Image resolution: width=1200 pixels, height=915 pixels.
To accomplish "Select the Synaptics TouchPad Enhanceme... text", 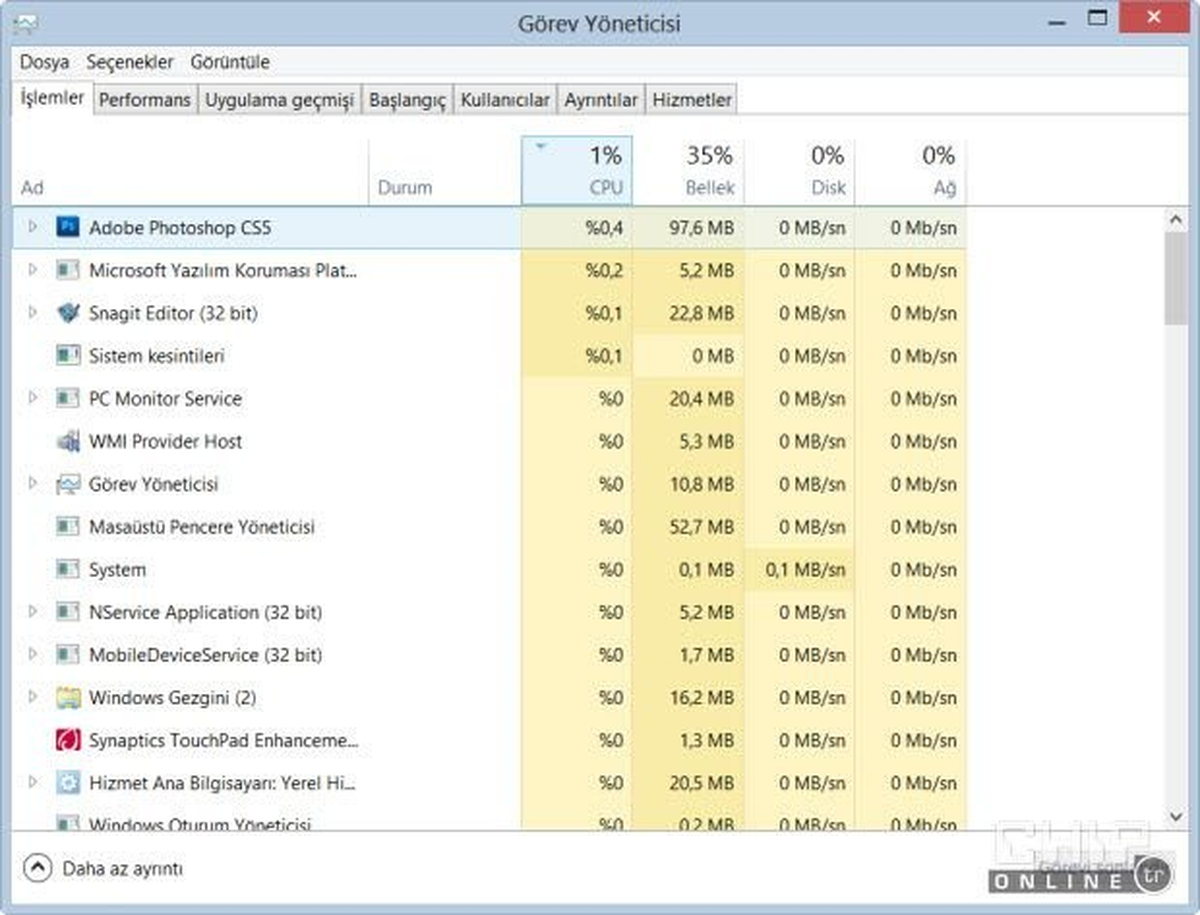I will 223,741.
